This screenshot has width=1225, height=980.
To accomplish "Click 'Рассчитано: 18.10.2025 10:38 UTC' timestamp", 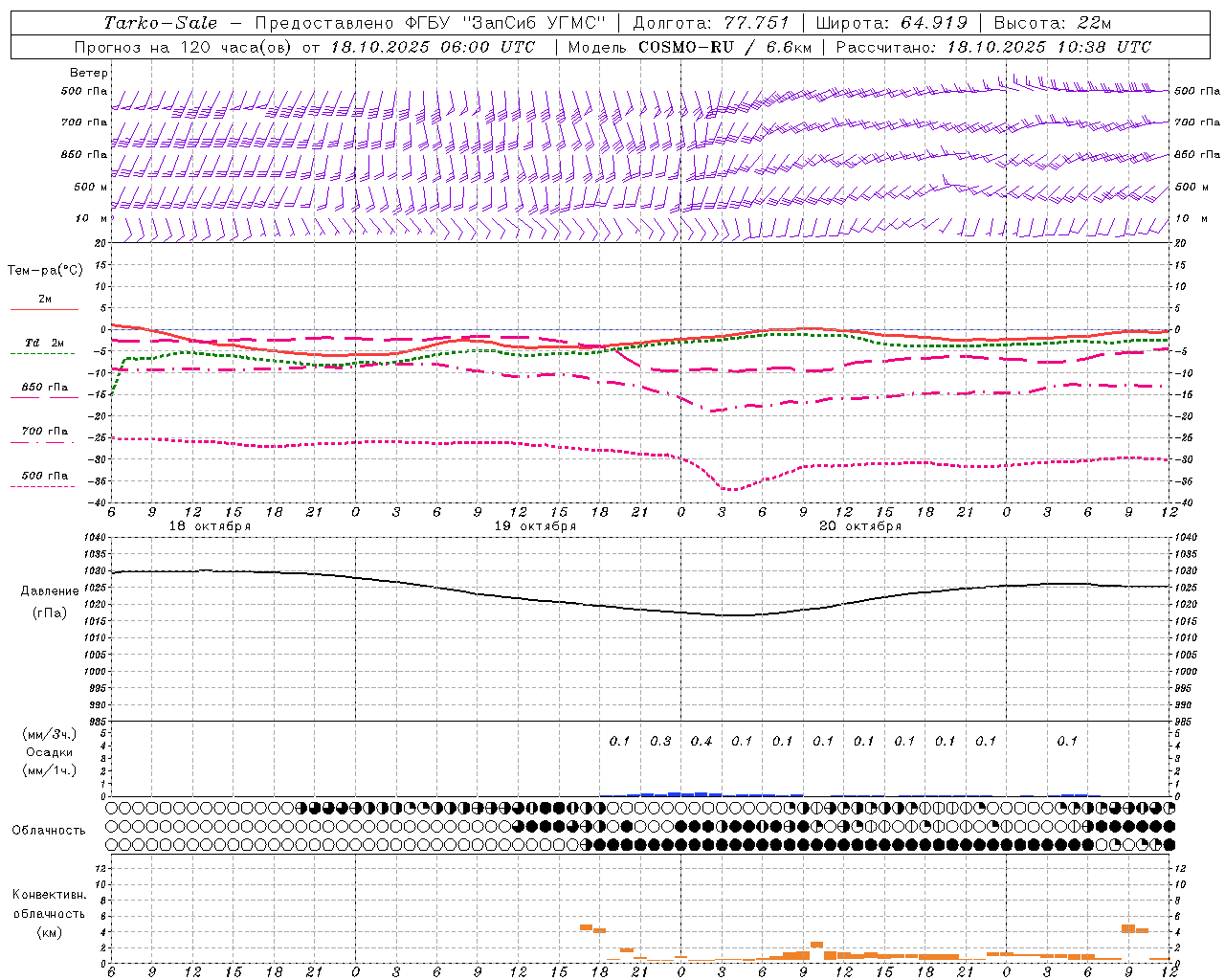I will 993,47.
